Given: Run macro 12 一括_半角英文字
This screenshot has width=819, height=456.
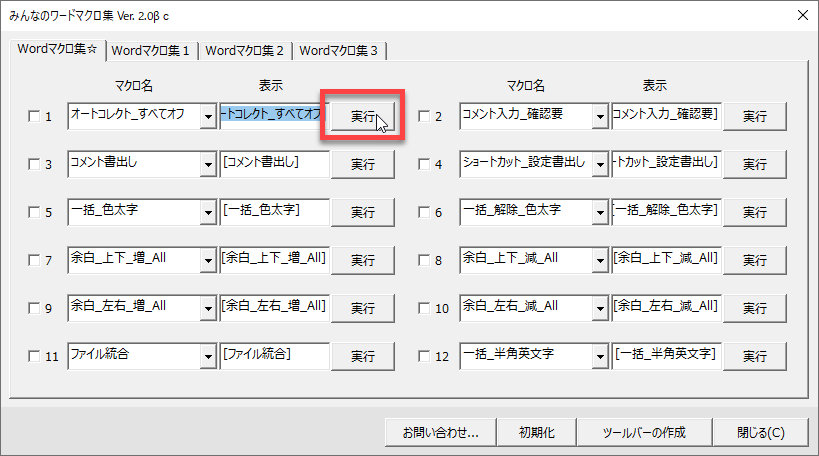Looking at the screenshot, I should 755,355.
